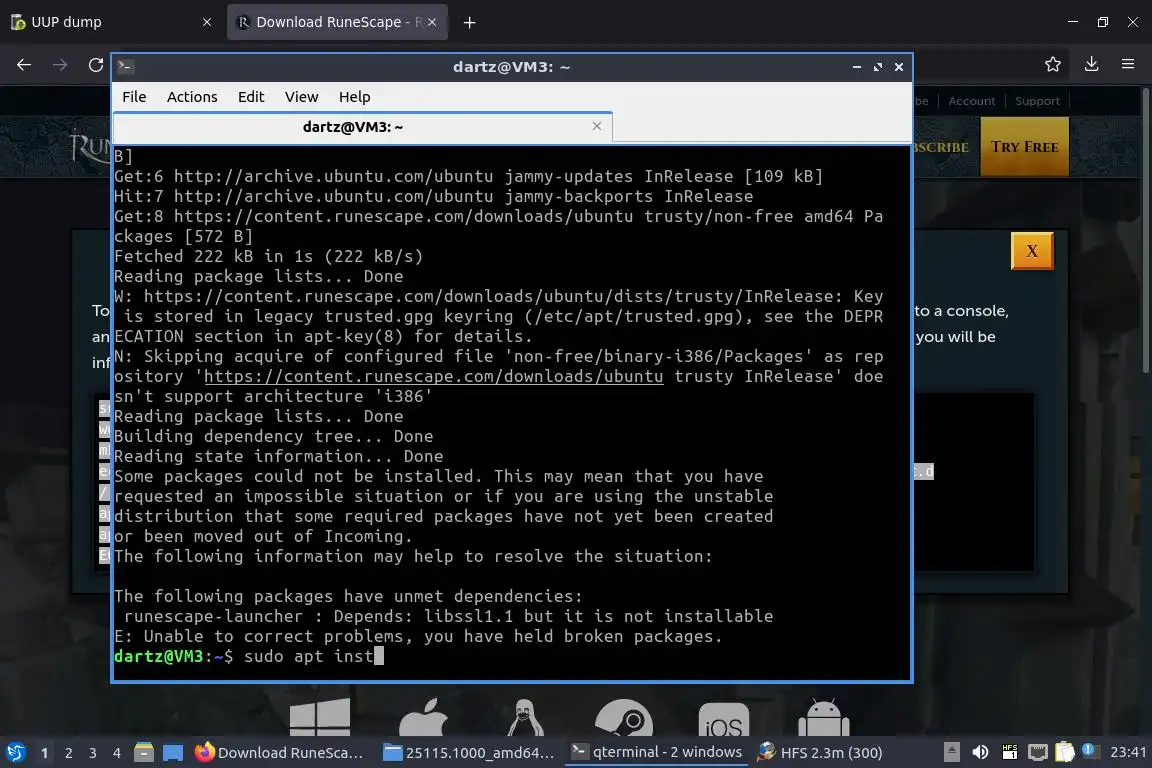
Task: Select the dartz@VM3: ~ terminal tab
Action: 353,126
